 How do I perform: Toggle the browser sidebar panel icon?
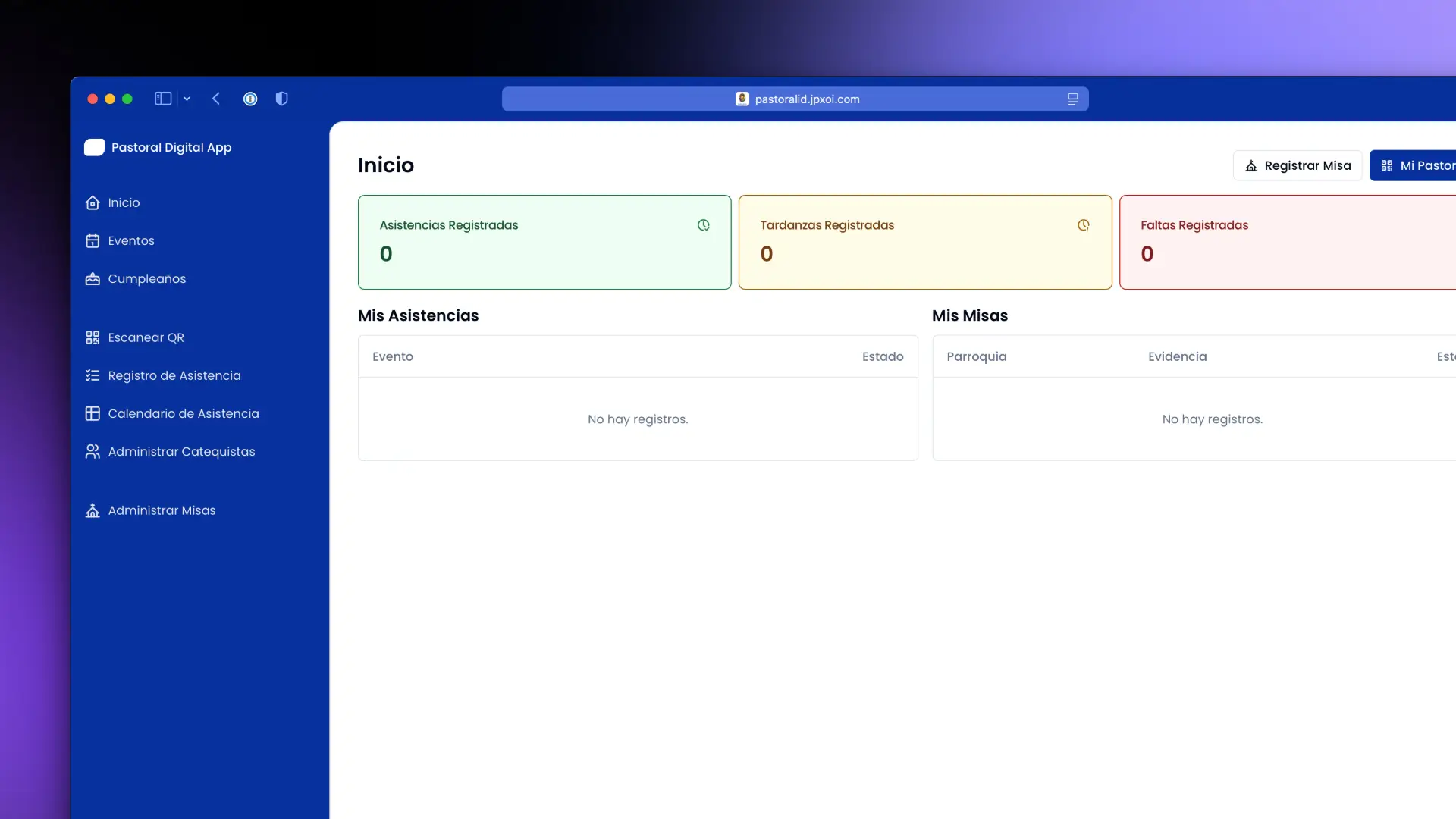163,99
